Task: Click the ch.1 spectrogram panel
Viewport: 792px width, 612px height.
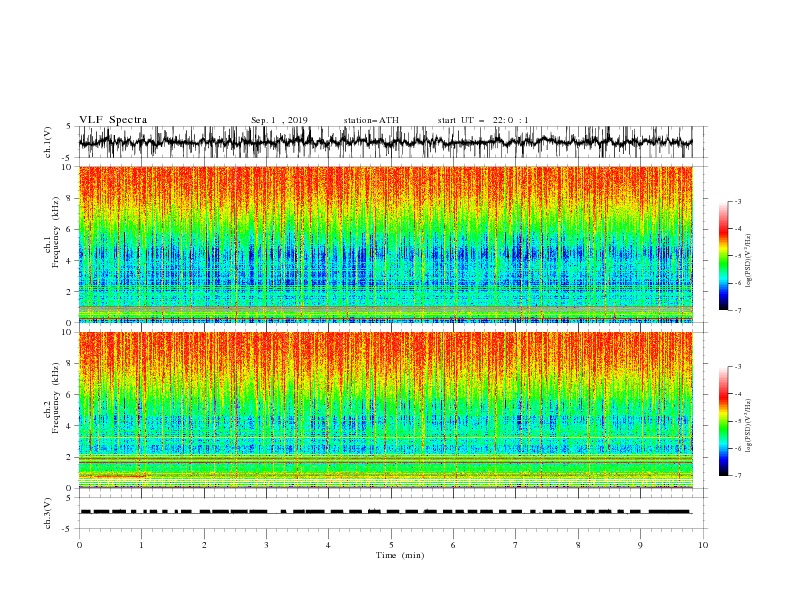Action: (385, 244)
